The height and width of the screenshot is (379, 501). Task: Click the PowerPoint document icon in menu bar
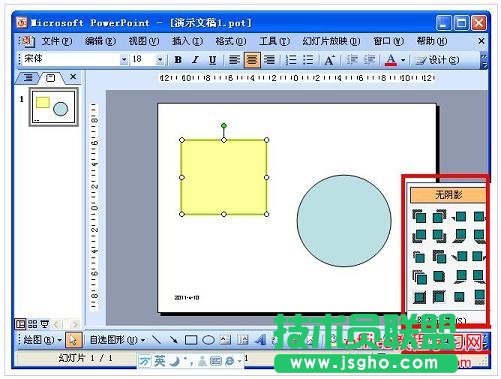pos(27,41)
